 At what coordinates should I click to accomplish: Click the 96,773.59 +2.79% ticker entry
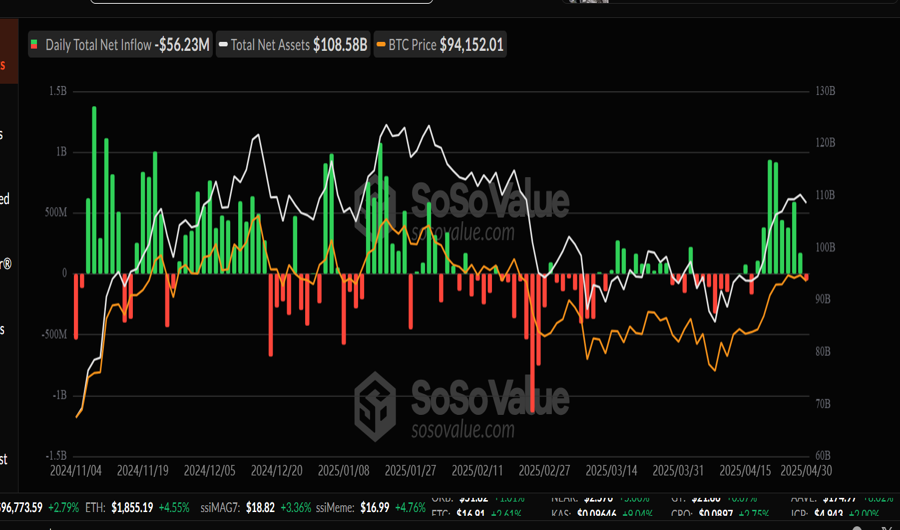[40, 508]
